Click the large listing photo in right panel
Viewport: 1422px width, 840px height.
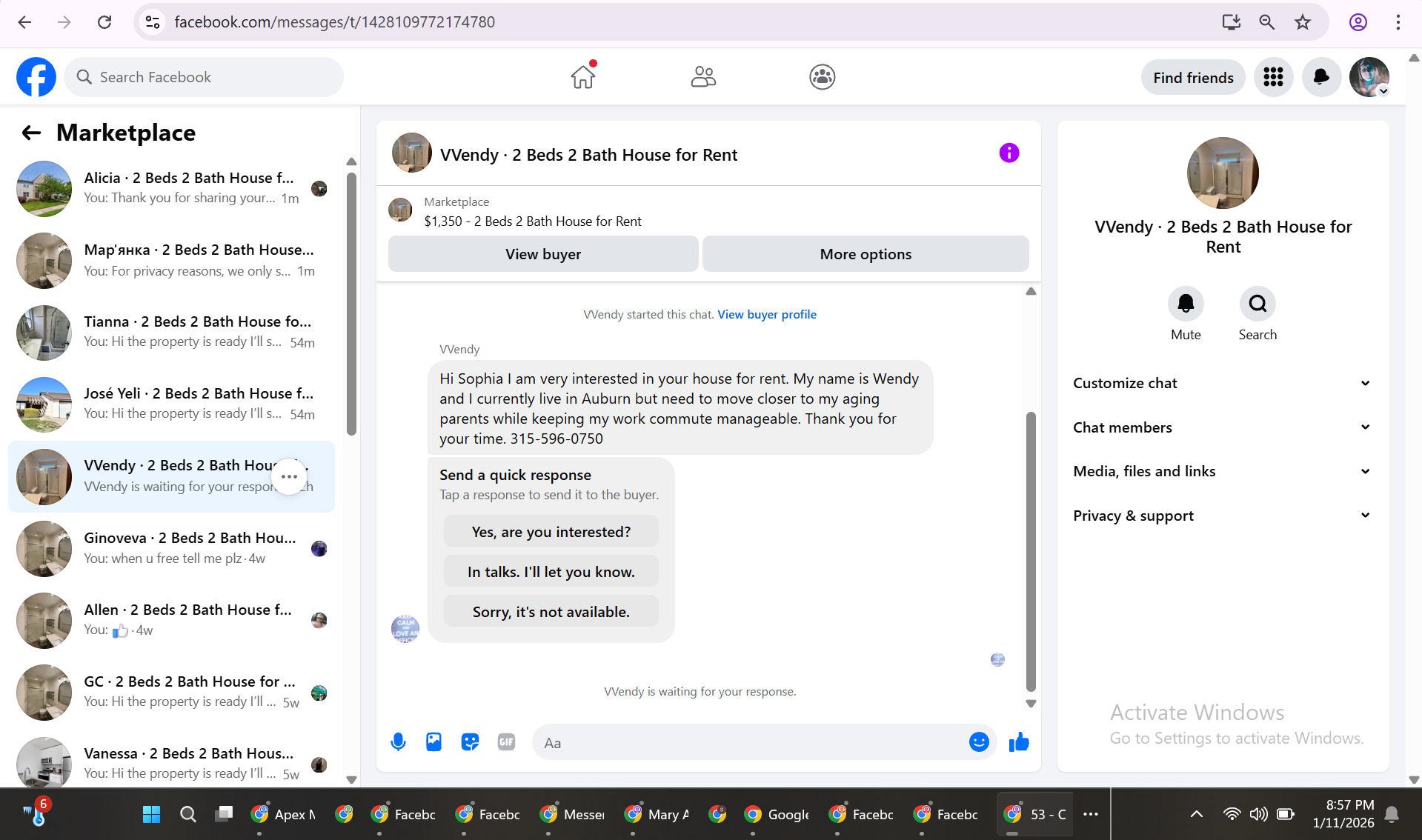(x=1223, y=173)
